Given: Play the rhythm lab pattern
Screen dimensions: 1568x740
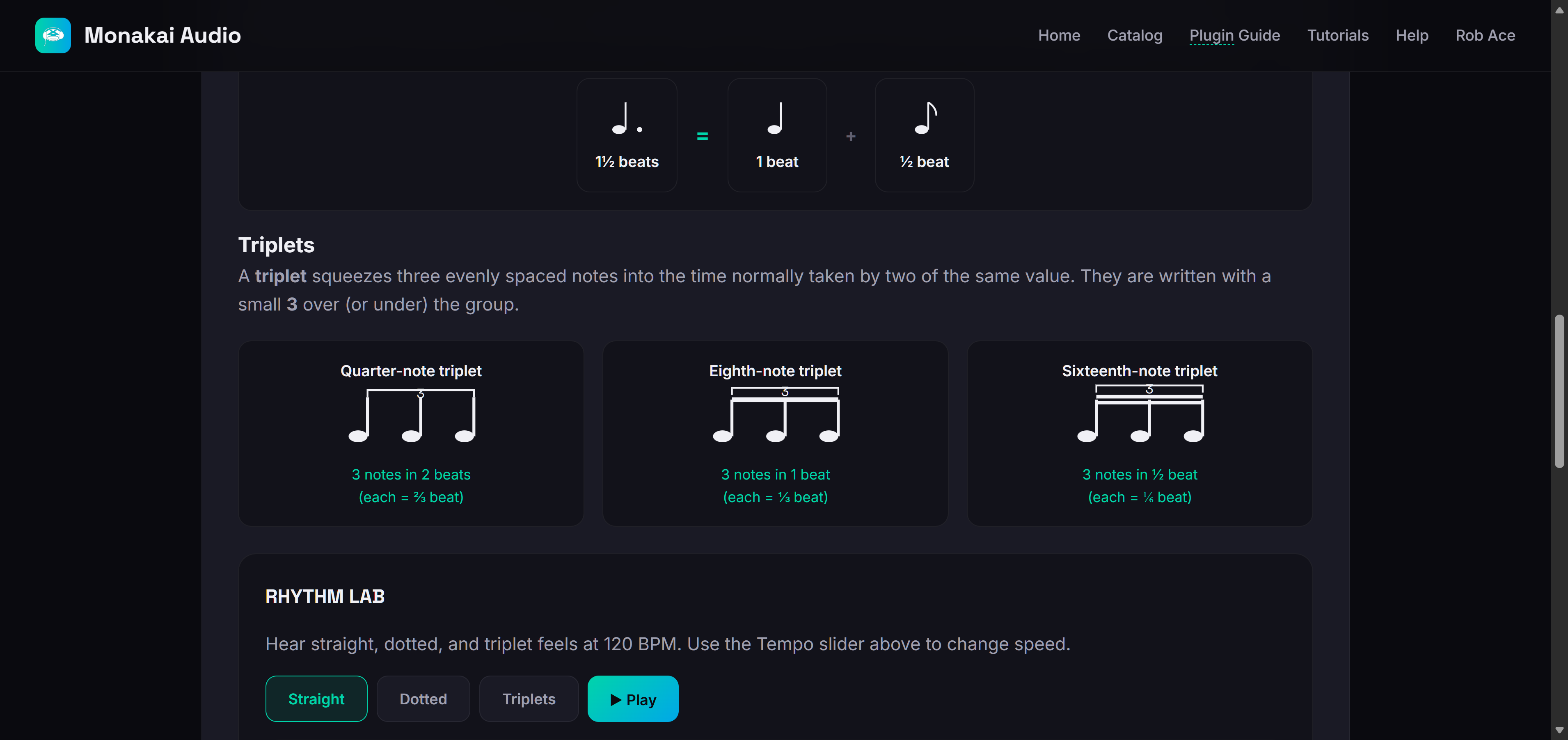Looking at the screenshot, I should [633, 699].
